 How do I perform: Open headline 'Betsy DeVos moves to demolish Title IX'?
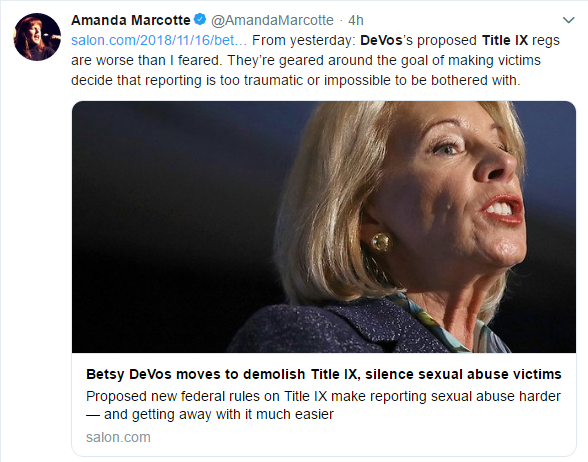324,374
